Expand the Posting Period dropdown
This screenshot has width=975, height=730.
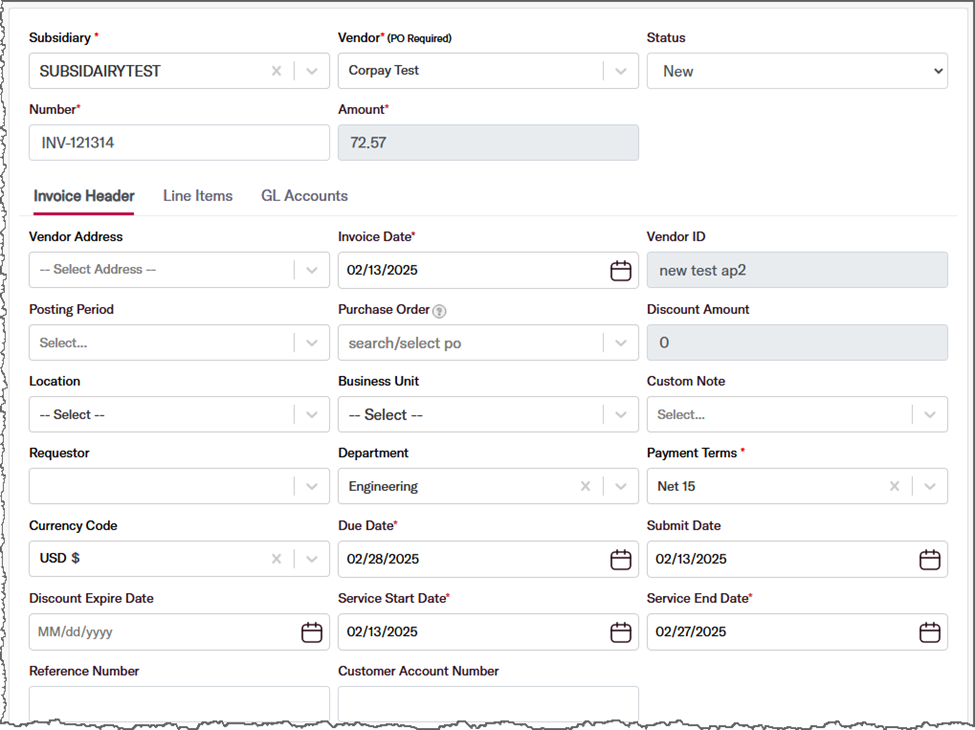click(x=312, y=343)
